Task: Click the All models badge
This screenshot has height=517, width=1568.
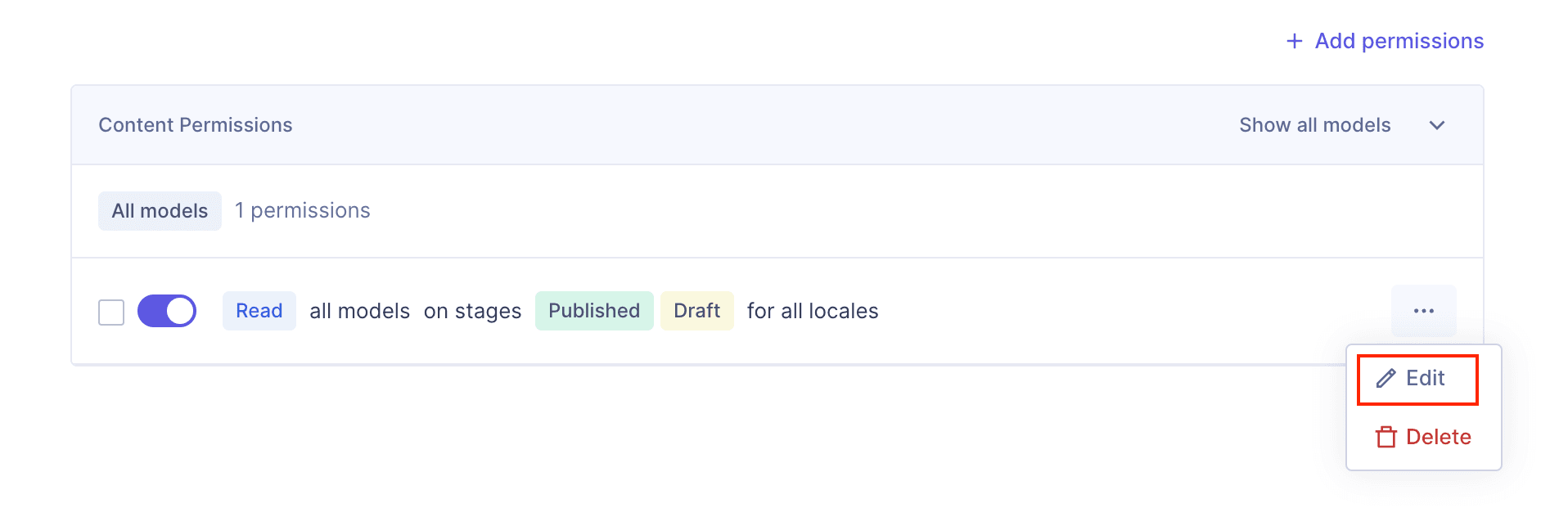Action: pos(160,210)
